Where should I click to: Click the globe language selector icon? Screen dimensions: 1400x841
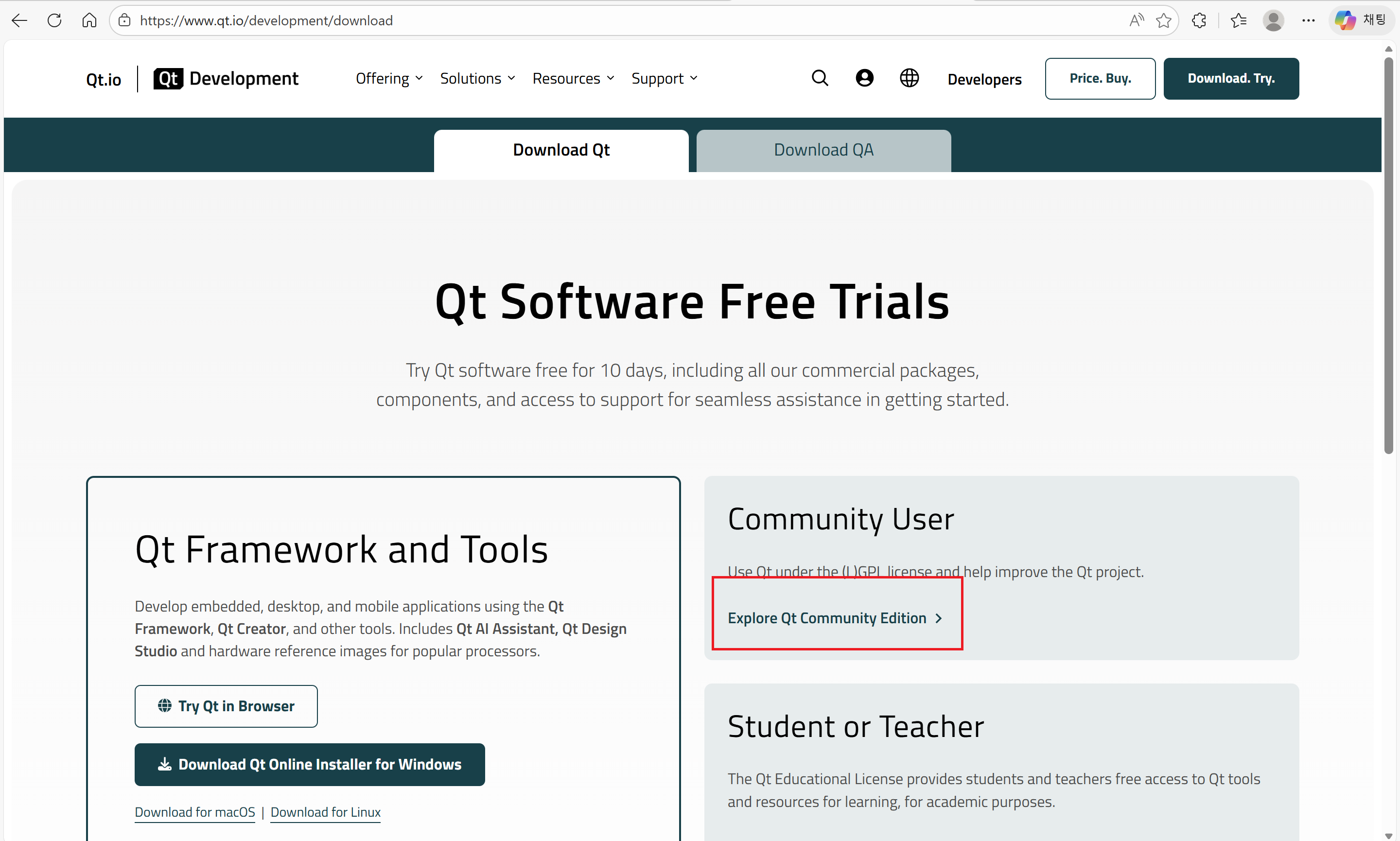pyautogui.click(x=909, y=78)
